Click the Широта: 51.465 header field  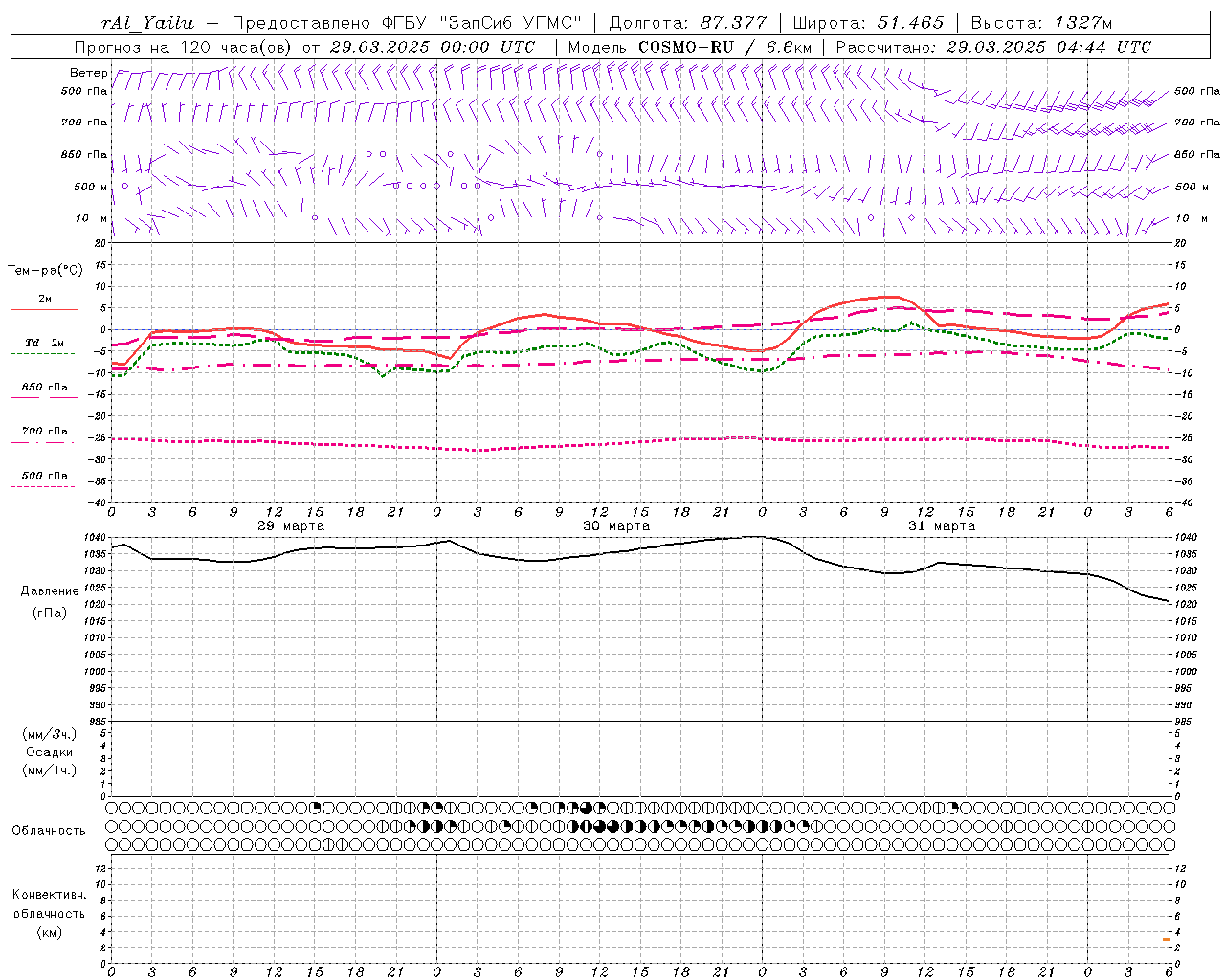tap(868, 23)
